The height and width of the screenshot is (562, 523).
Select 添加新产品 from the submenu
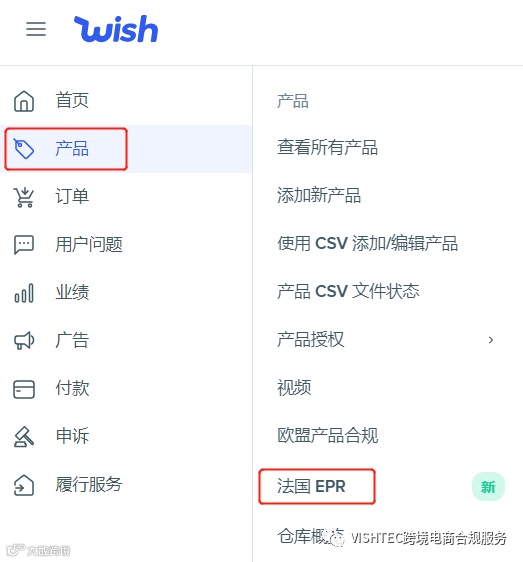pyautogui.click(x=319, y=195)
